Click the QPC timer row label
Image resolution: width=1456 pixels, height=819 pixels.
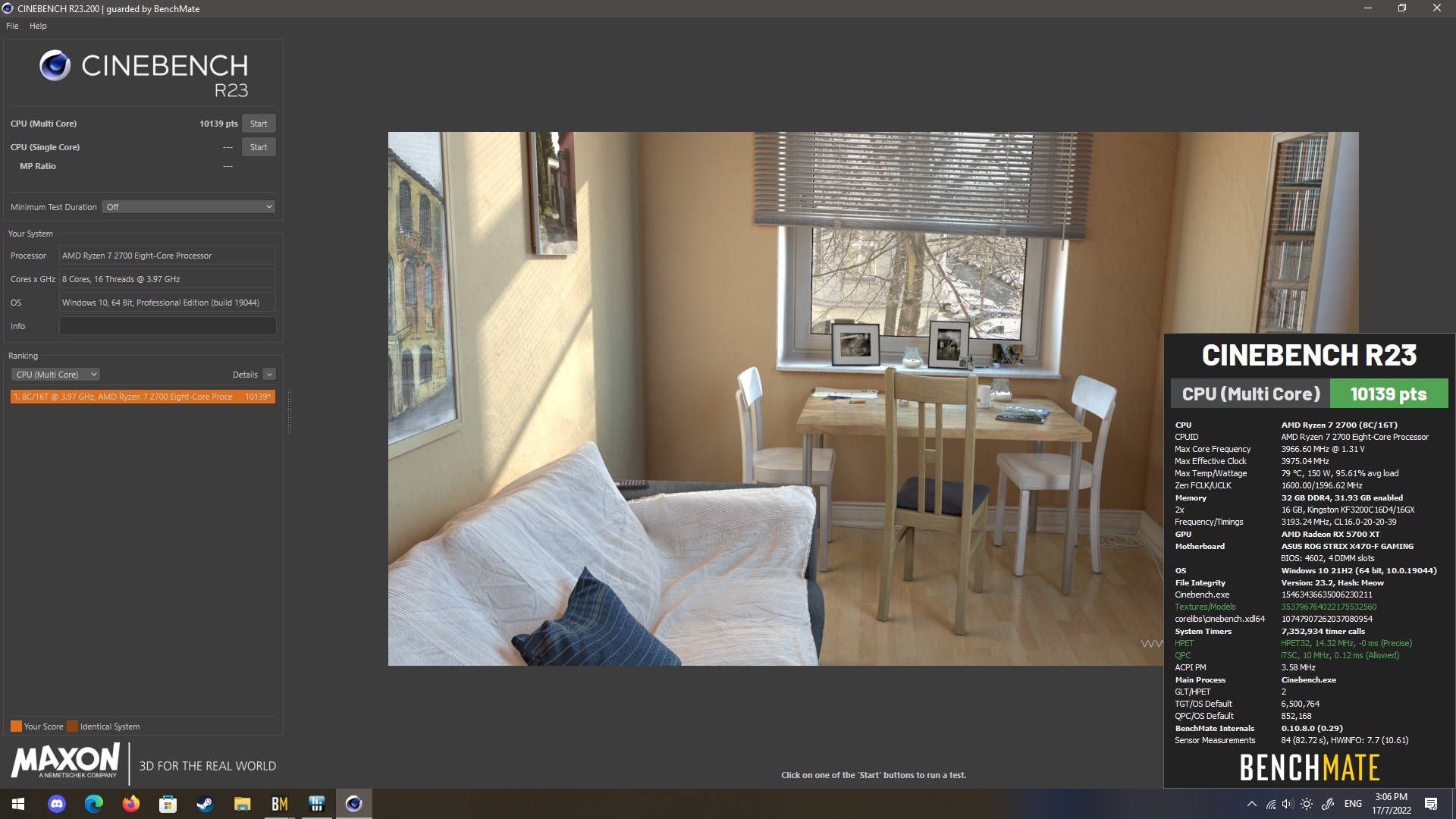[x=1182, y=655]
